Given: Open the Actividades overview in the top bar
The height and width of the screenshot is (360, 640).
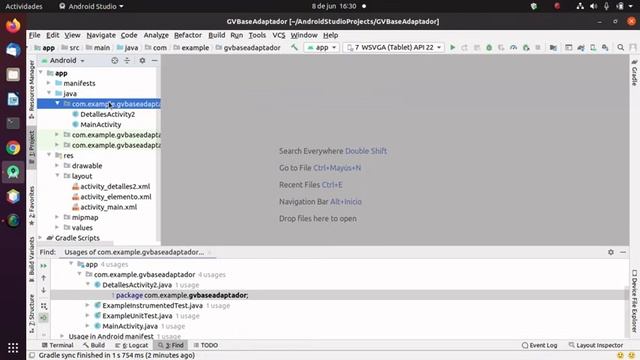Looking at the screenshot, I should point(24,6).
